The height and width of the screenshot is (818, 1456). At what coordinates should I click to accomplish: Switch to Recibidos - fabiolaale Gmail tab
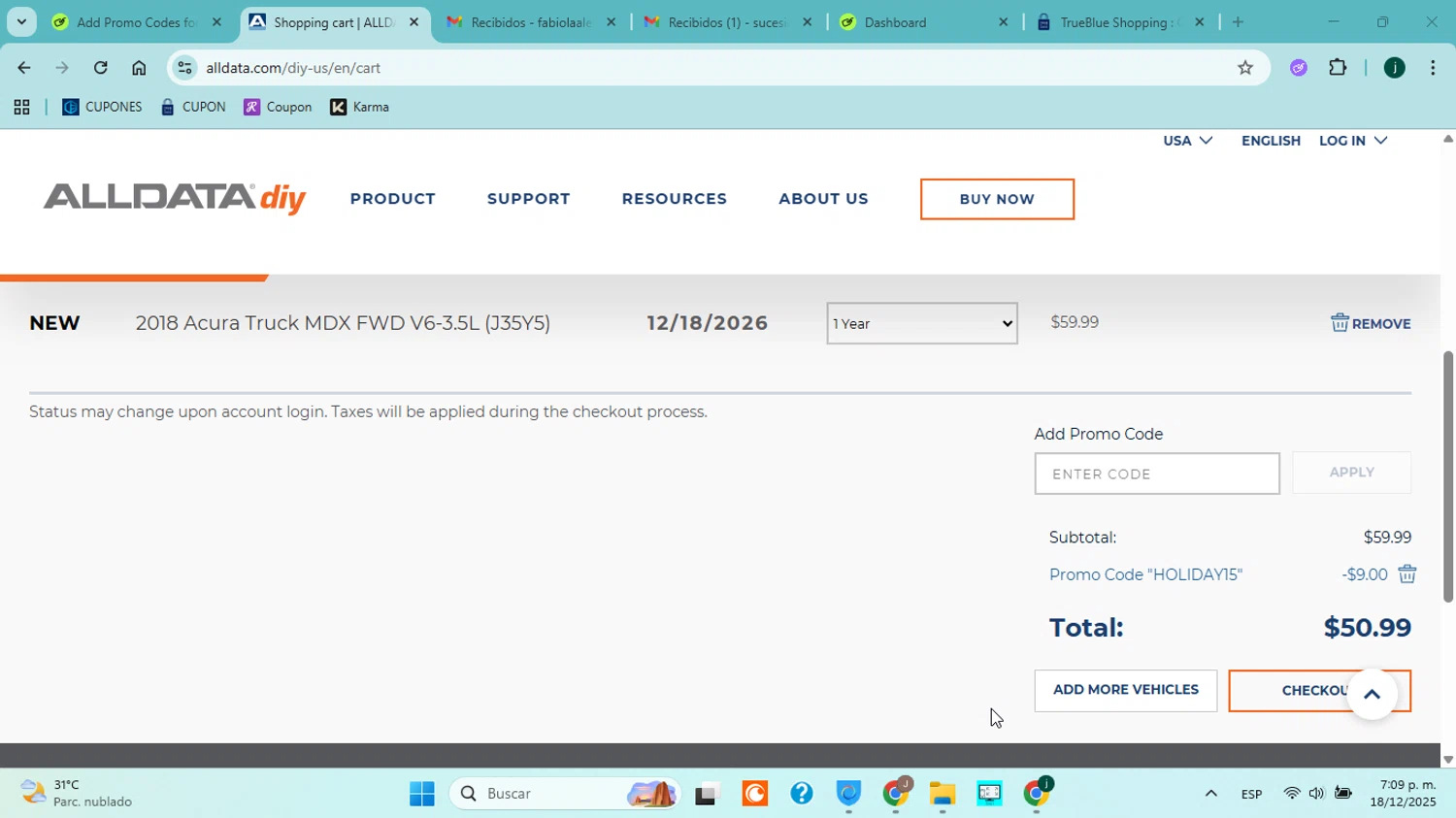(530, 22)
